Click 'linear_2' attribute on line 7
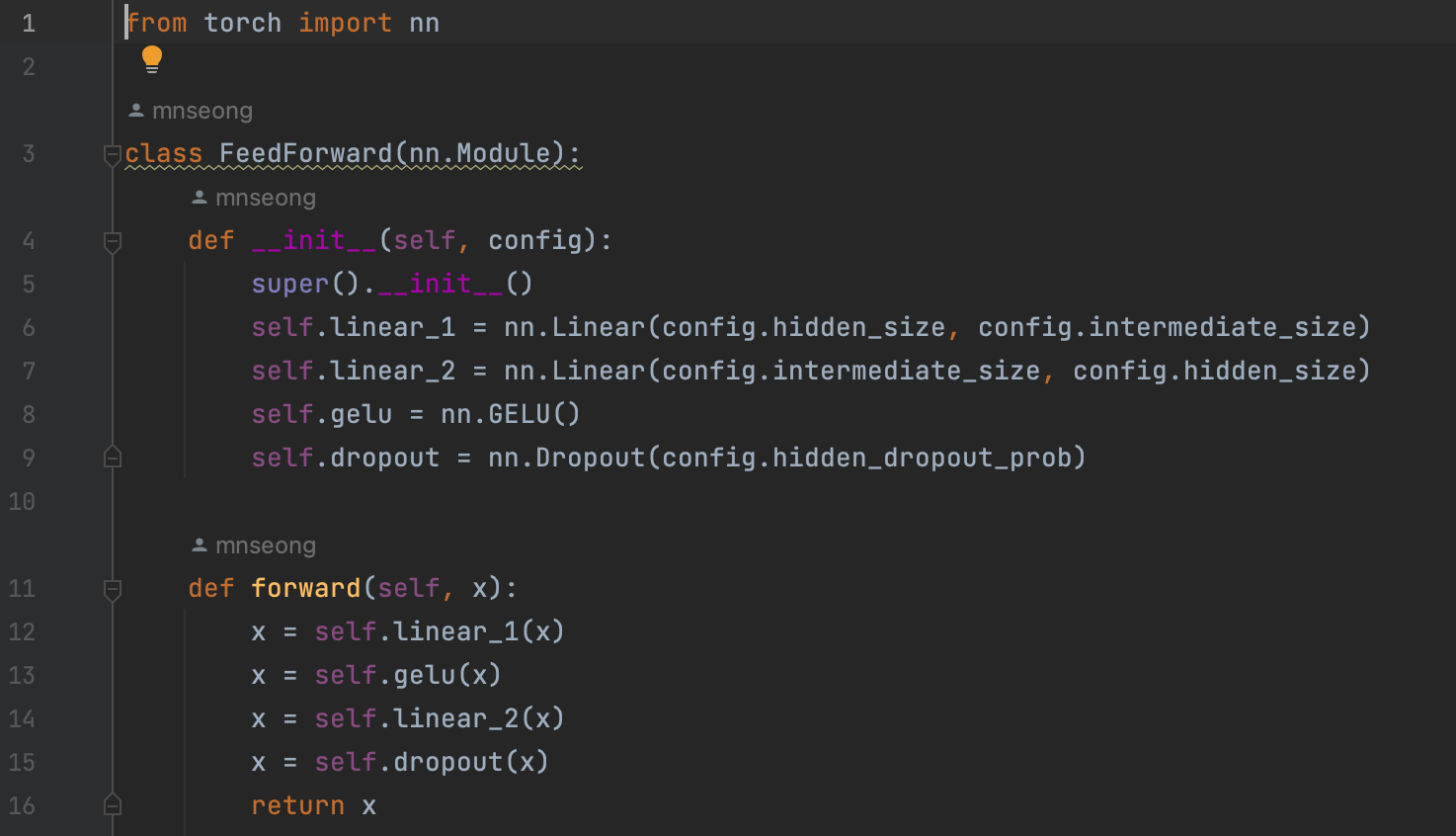This screenshot has height=836, width=1456. point(393,371)
